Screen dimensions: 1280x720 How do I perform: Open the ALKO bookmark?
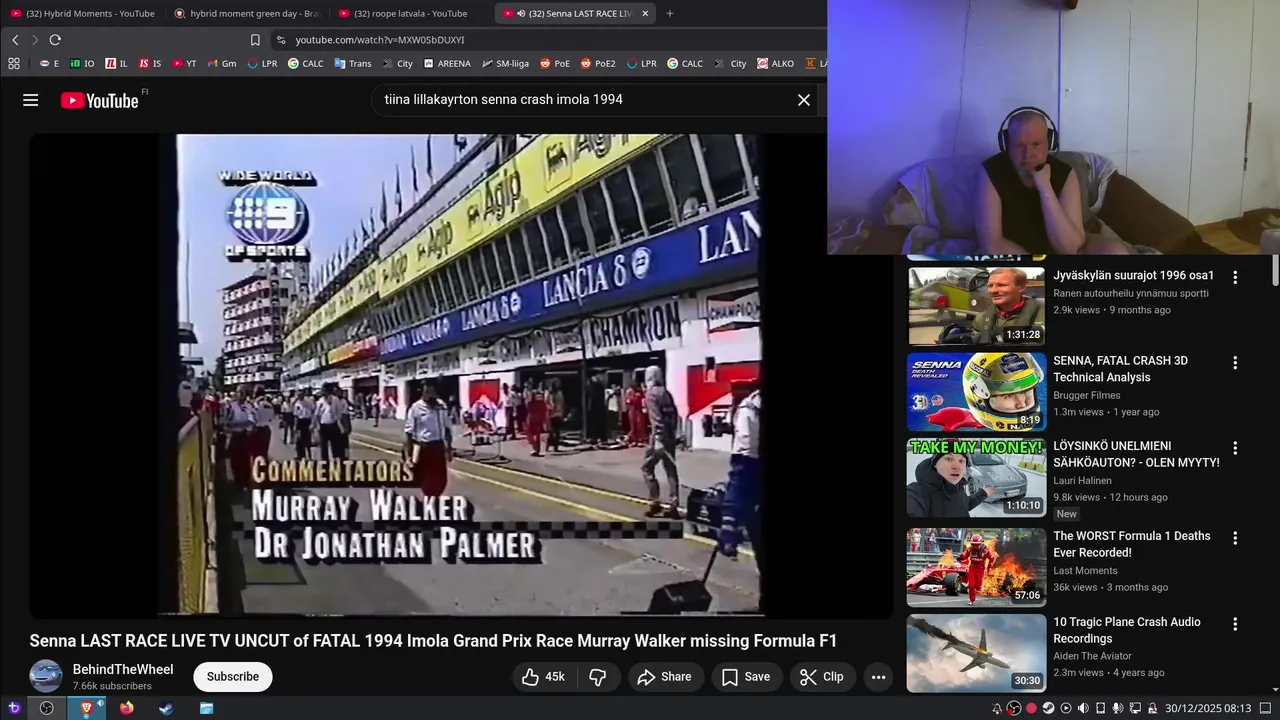click(x=775, y=63)
